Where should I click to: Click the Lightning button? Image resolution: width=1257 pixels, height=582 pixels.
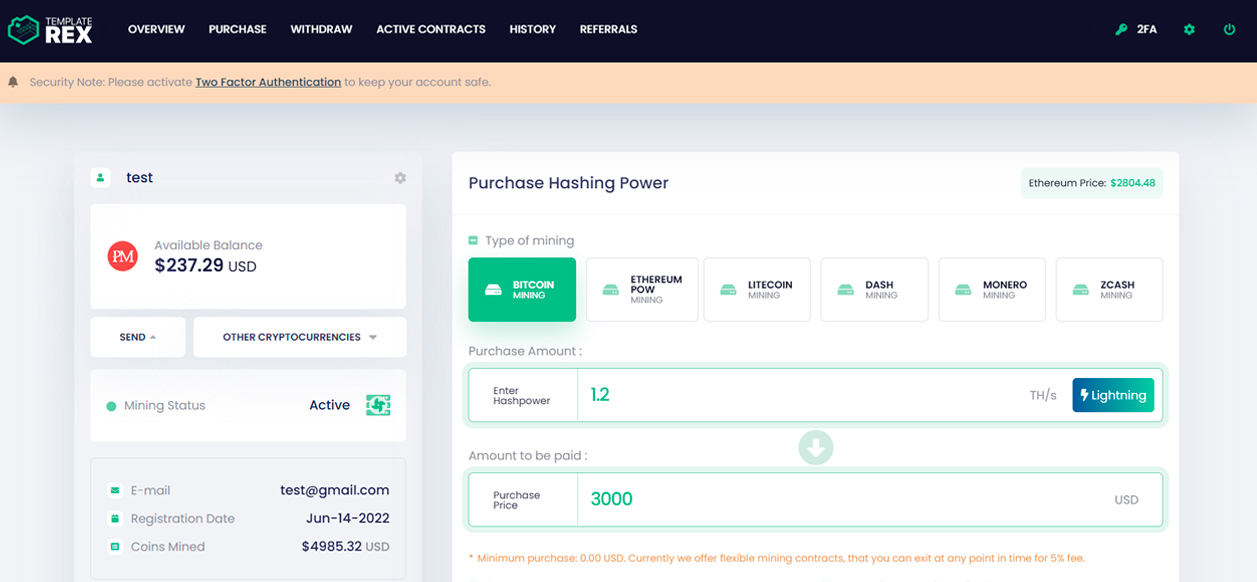coord(1113,395)
